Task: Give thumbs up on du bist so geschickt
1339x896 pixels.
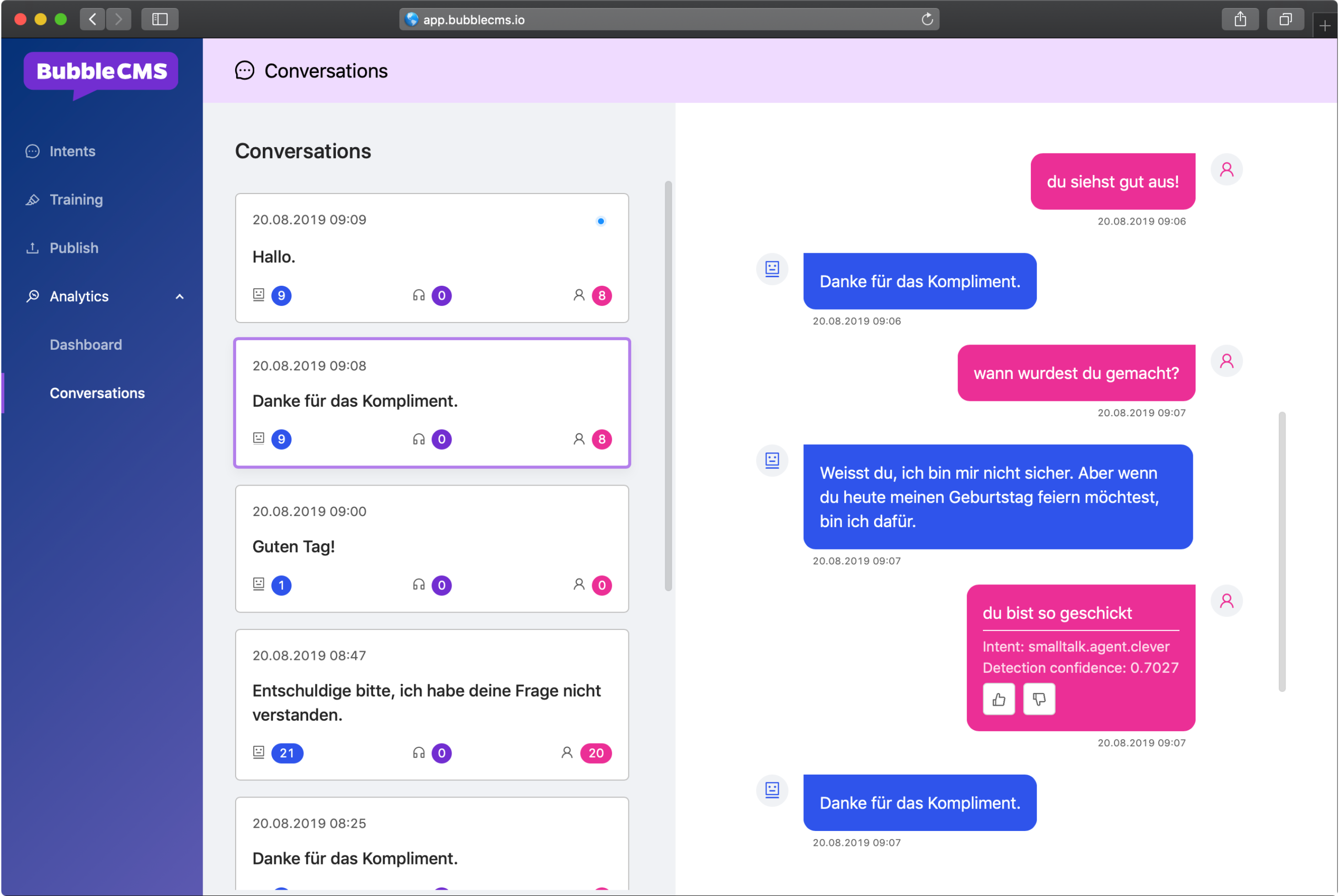Action: coord(998,699)
